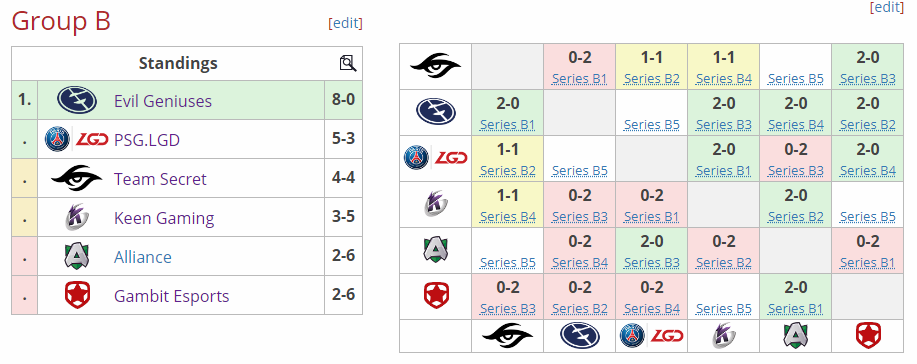Click Evil Geniuses logo in standings table
The width and height of the screenshot is (917, 364).
click(x=77, y=100)
